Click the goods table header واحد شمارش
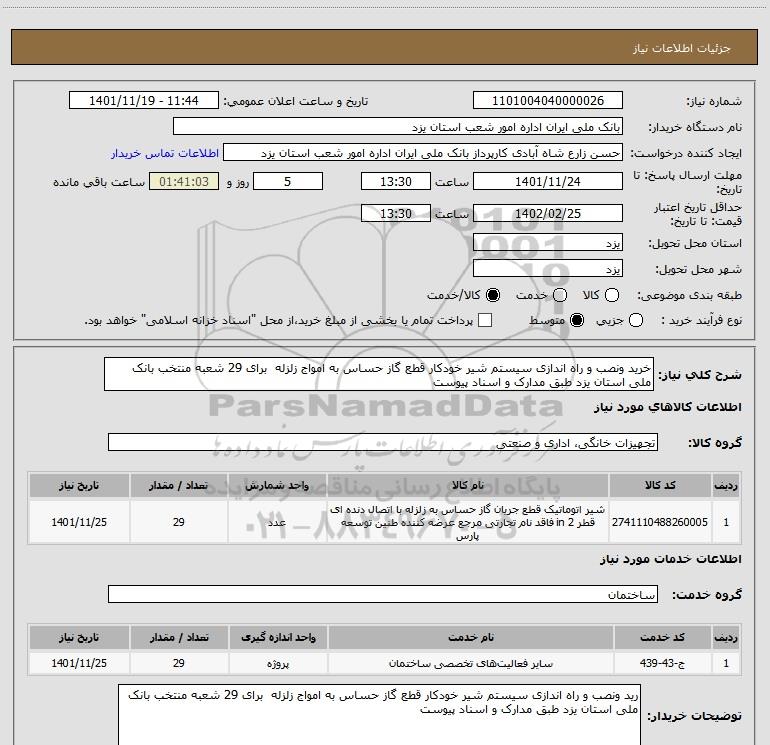This screenshot has width=770, height=745. tap(277, 485)
